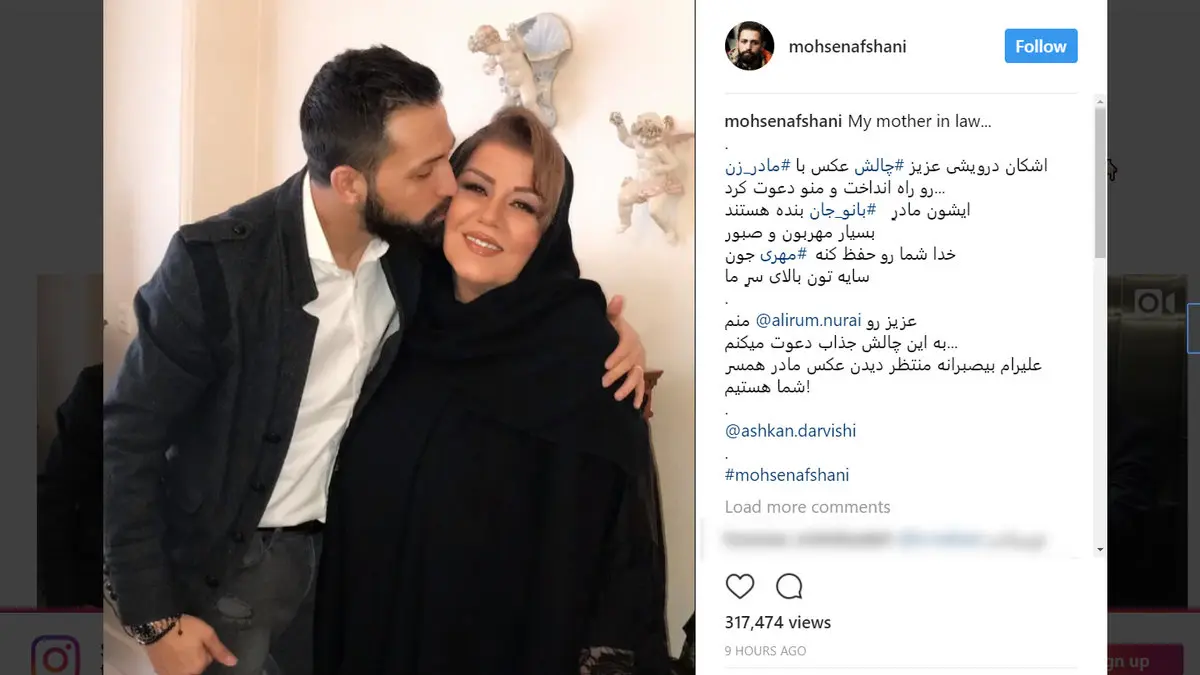Image resolution: width=1200 pixels, height=675 pixels.
Task: Open the 9 HOURS AGO timestamp
Action: tap(765, 651)
